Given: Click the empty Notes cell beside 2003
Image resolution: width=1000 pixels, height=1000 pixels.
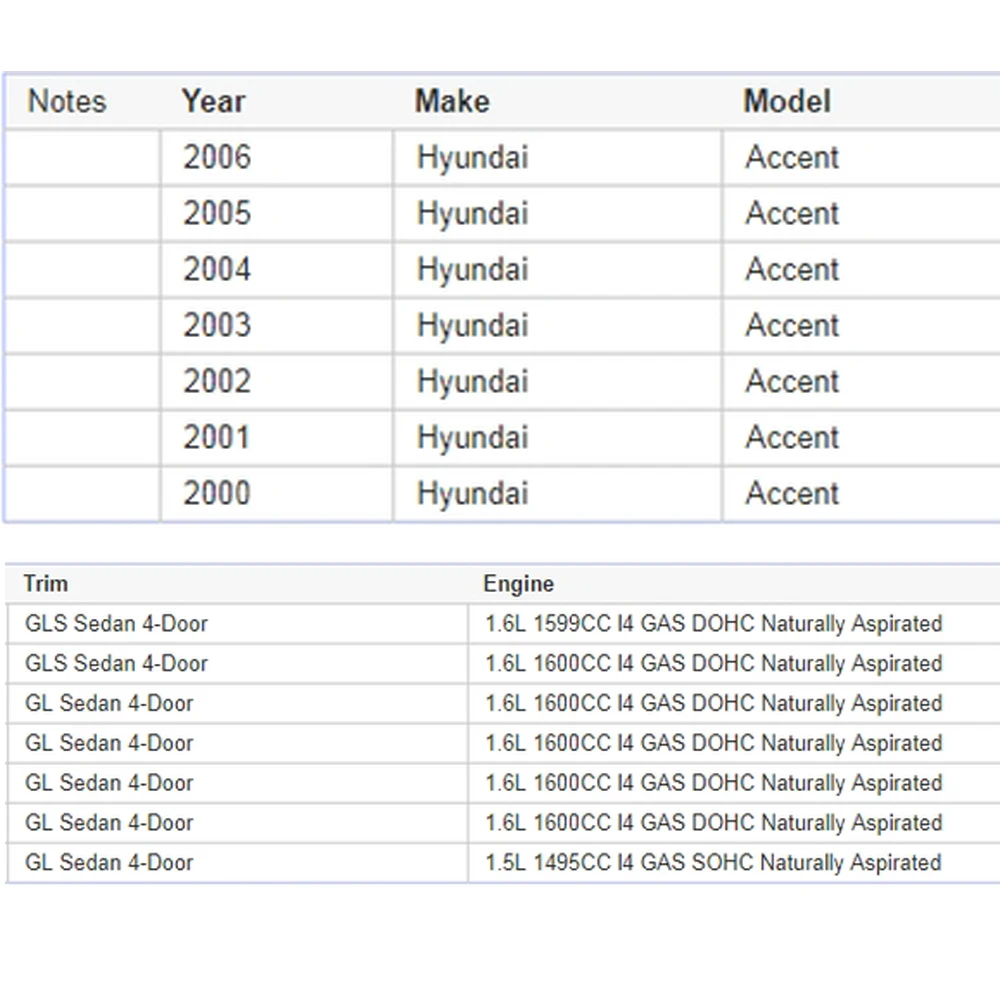Looking at the screenshot, I should 82,325.
